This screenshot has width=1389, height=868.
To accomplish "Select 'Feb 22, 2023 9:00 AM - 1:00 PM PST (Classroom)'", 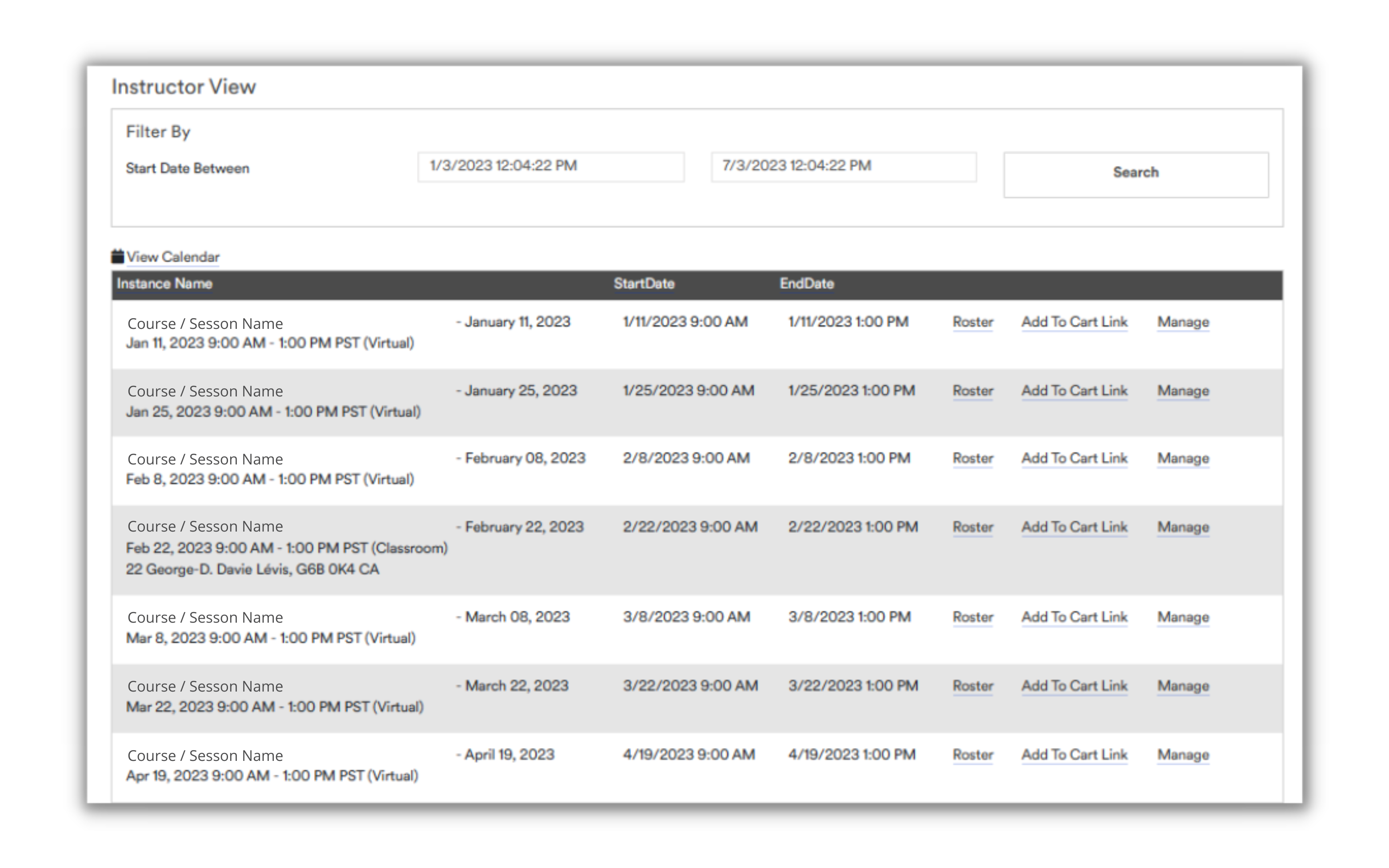I will click(287, 548).
